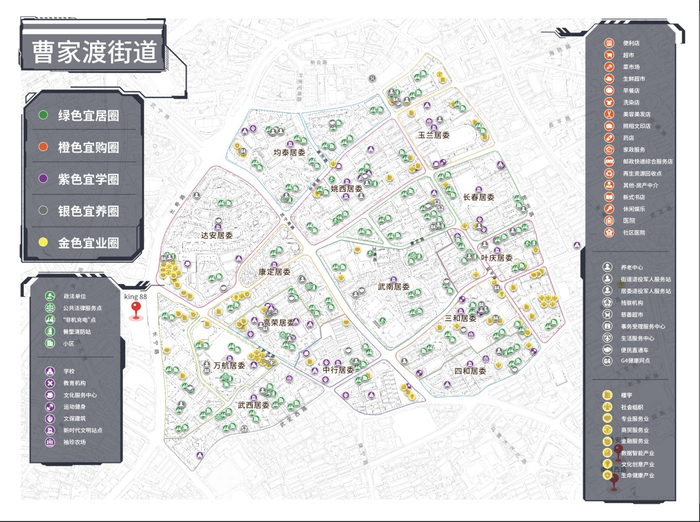The height and width of the screenshot is (522, 700).
Task: Click the G4健康网点 legend icon
Action: click(x=607, y=360)
